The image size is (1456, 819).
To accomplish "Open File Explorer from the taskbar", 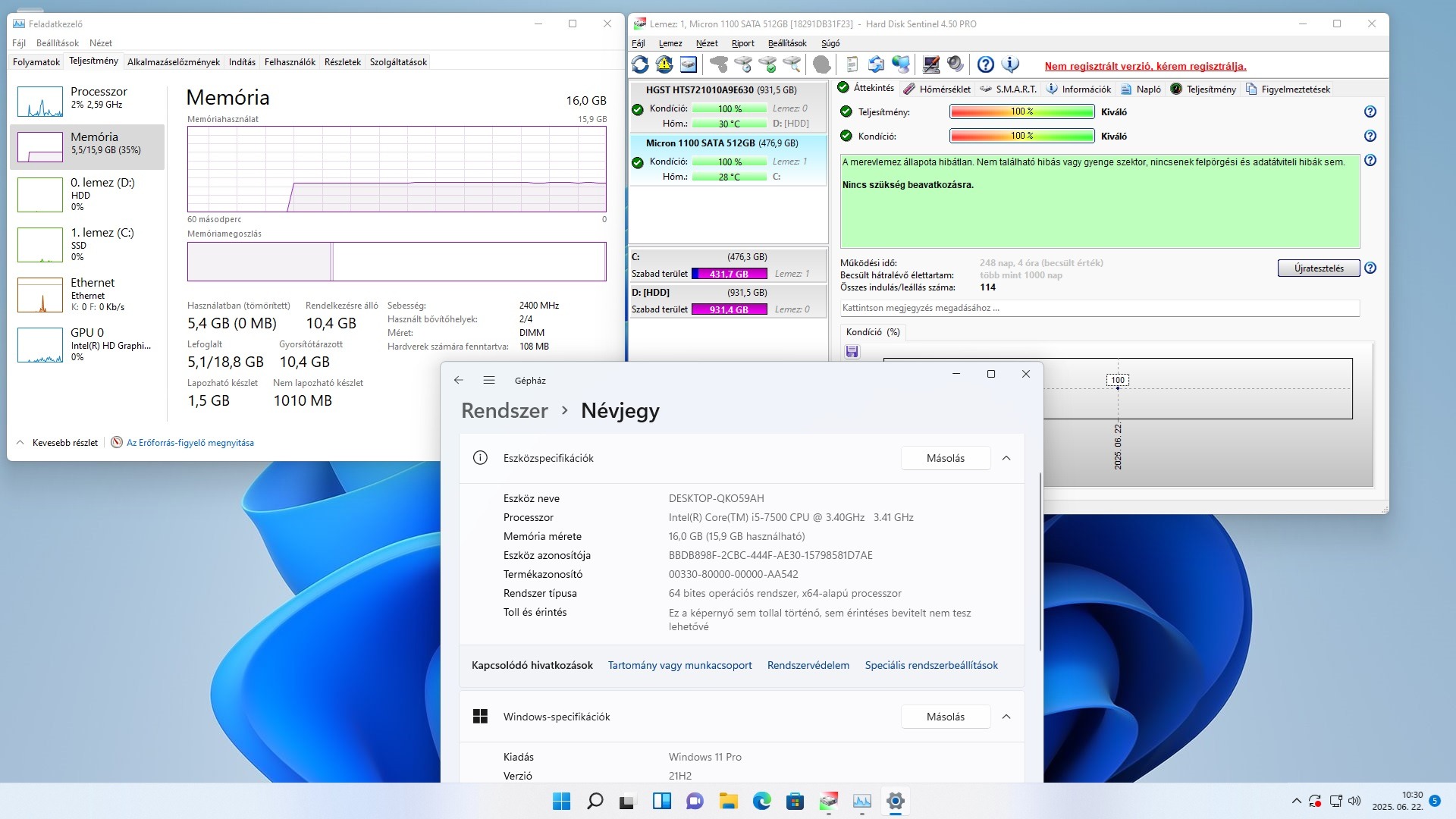I will (728, 801).
